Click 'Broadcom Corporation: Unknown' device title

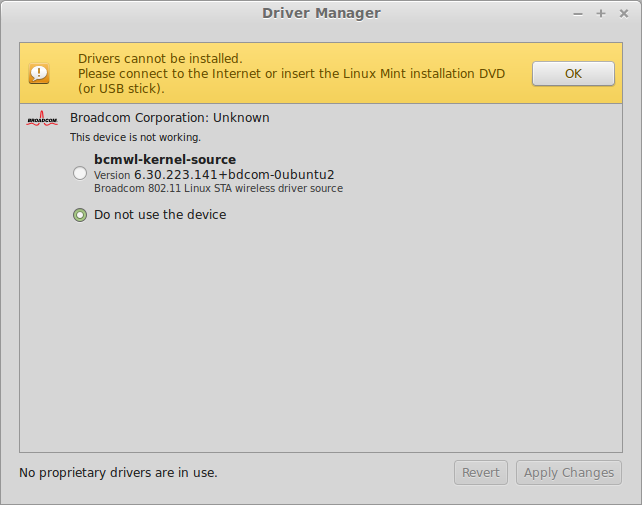pyautogui.click(x=170, y=118)
